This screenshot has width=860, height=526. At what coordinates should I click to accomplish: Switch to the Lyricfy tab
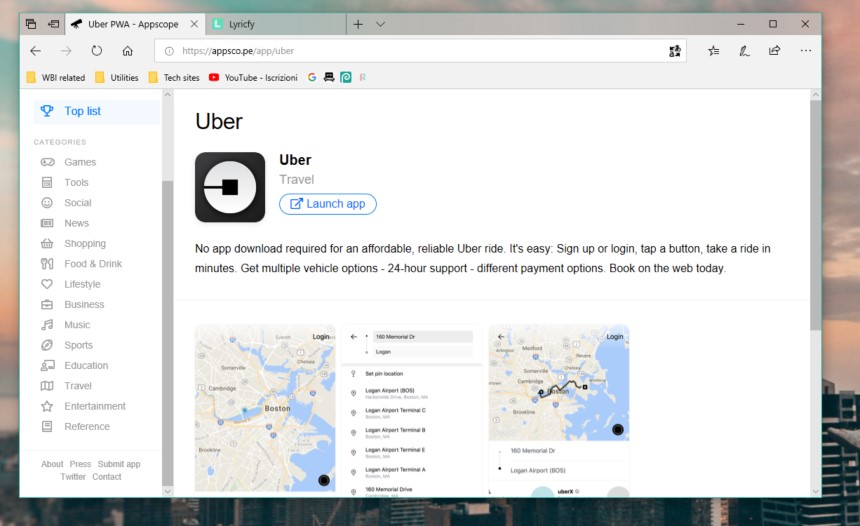(276, 24)
